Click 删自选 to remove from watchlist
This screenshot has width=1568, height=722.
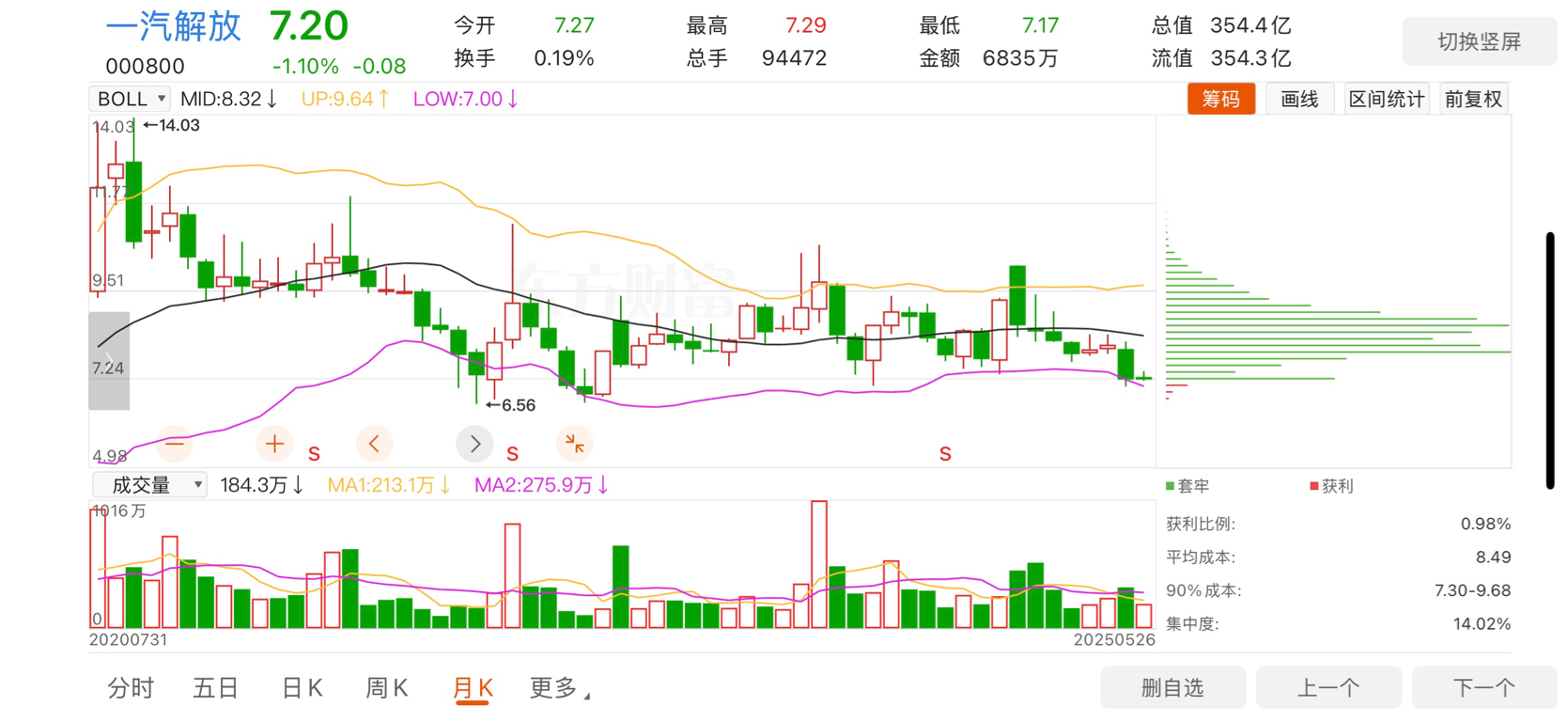pyautogui.click(x=1172, y=688)
